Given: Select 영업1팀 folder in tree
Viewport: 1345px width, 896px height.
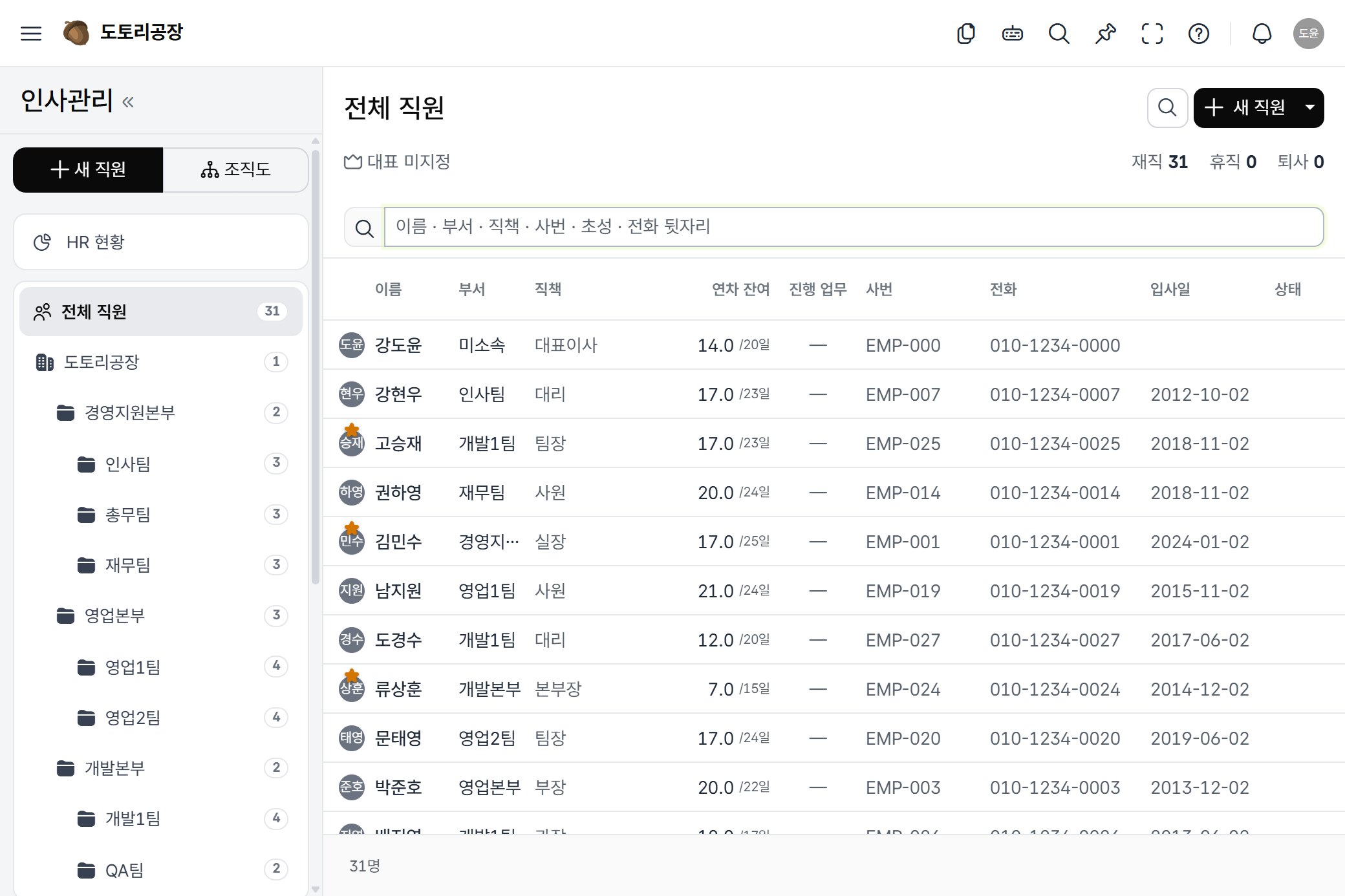Looking at the screenshot, I should [x=161, y=666].
